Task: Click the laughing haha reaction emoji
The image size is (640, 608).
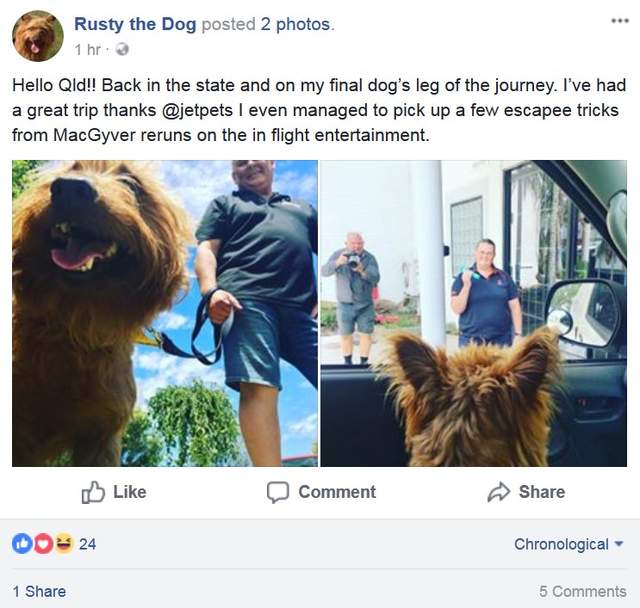Action: (63, 544)
